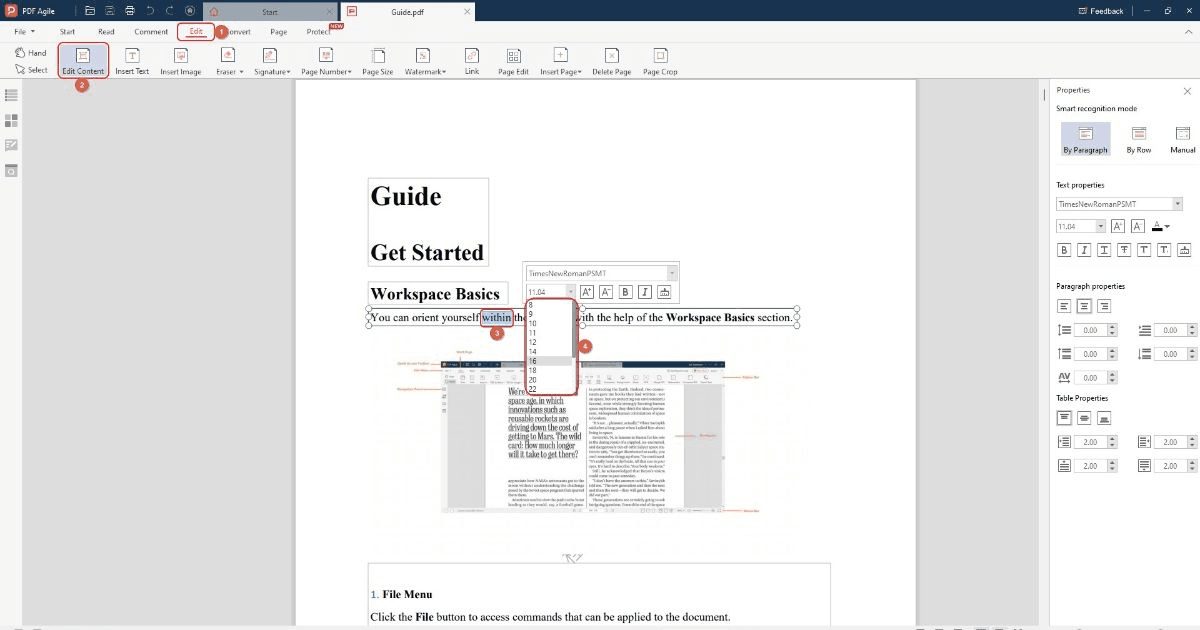Choose the Select cursor tool
The image size is (1200, 630).
point(31,70)
